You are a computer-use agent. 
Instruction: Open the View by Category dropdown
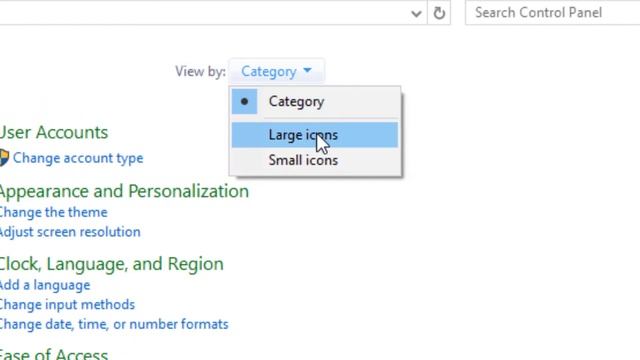(277, 71)
